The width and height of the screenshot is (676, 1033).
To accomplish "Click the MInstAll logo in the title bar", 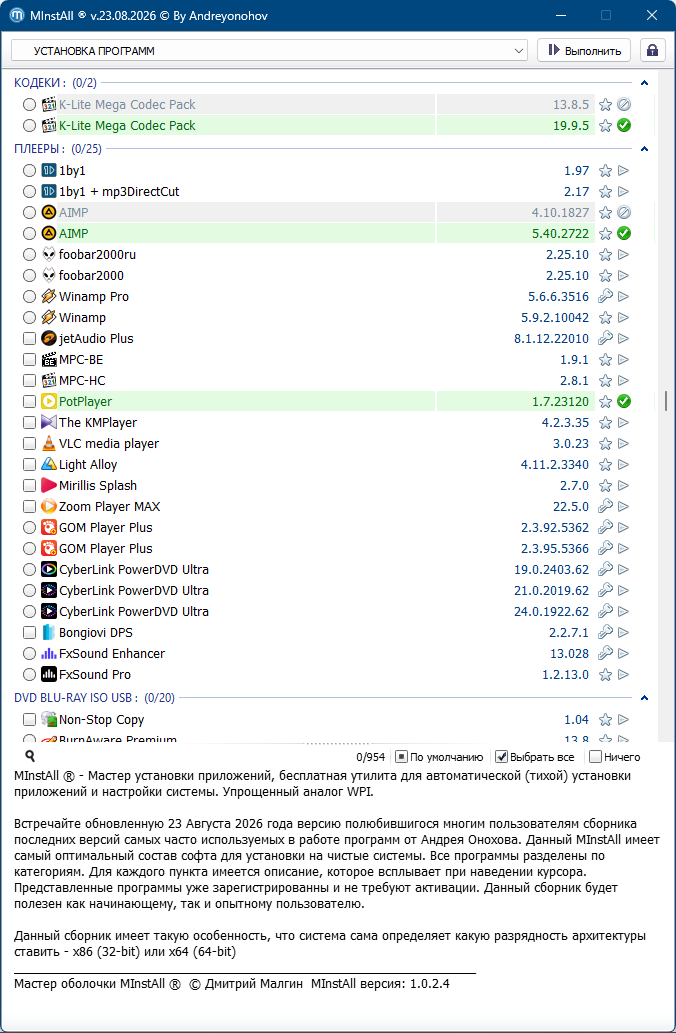I will click(17, 16).
